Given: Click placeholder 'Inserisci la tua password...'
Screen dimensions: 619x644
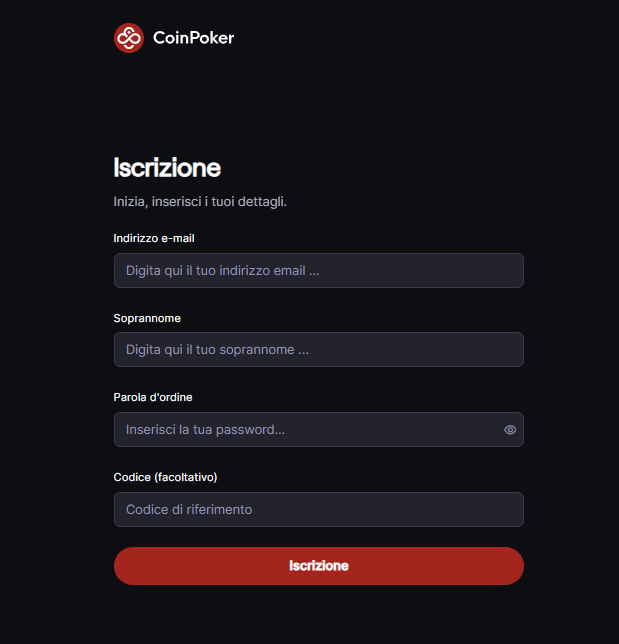Looking at the screenshot, I should point(205,430).
